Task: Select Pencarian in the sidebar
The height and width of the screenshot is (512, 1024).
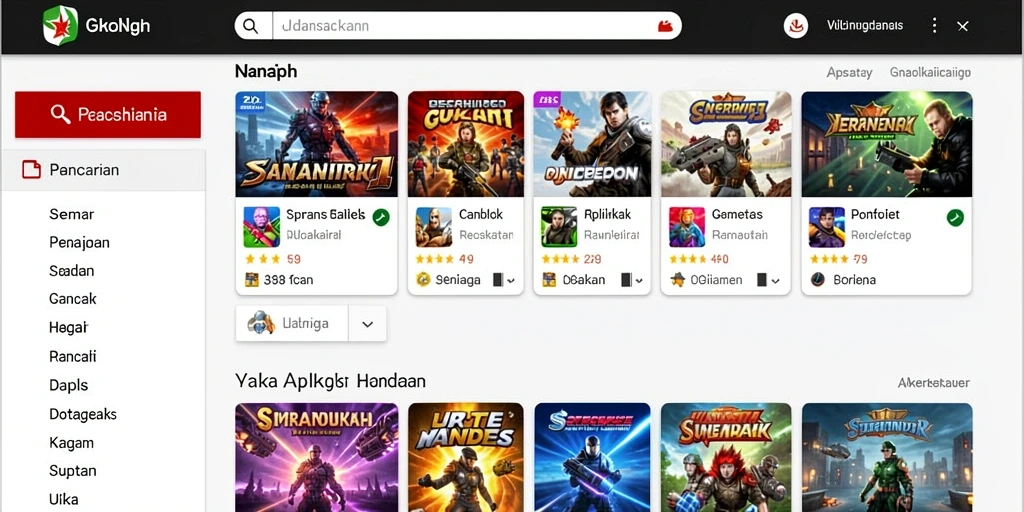Action: (103, 170)
